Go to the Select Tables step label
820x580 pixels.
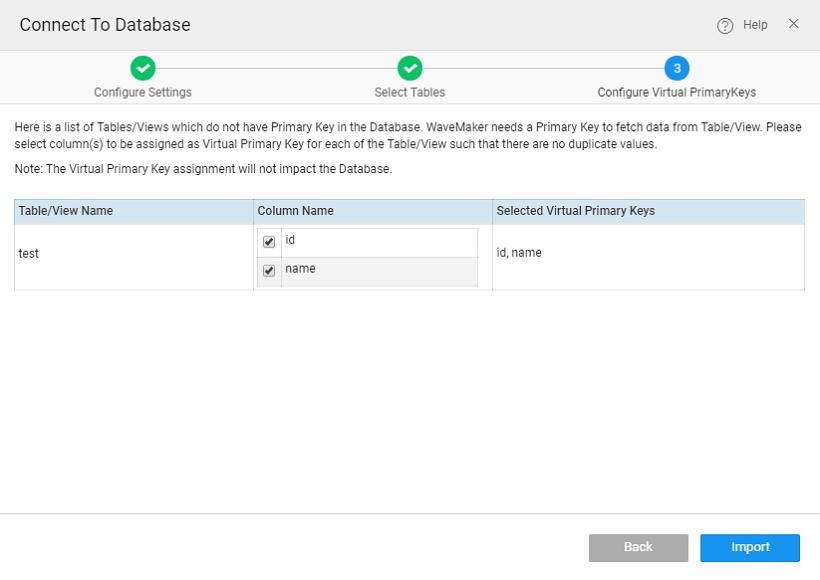410,92
